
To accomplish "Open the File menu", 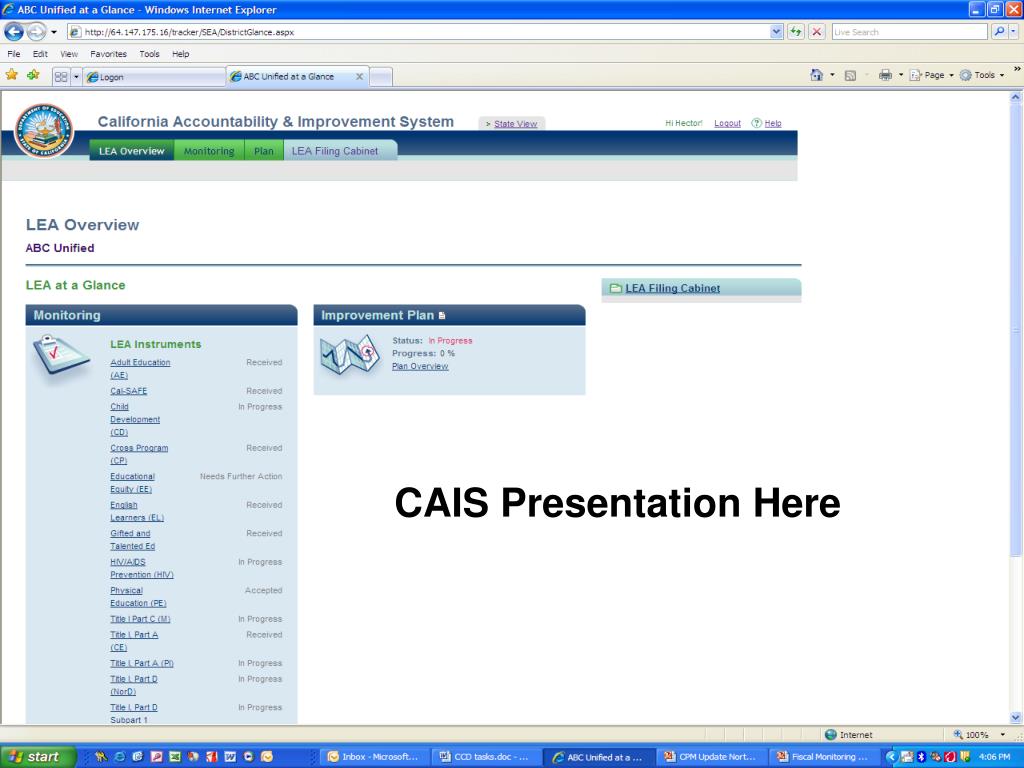I will [x=14, y=54].
